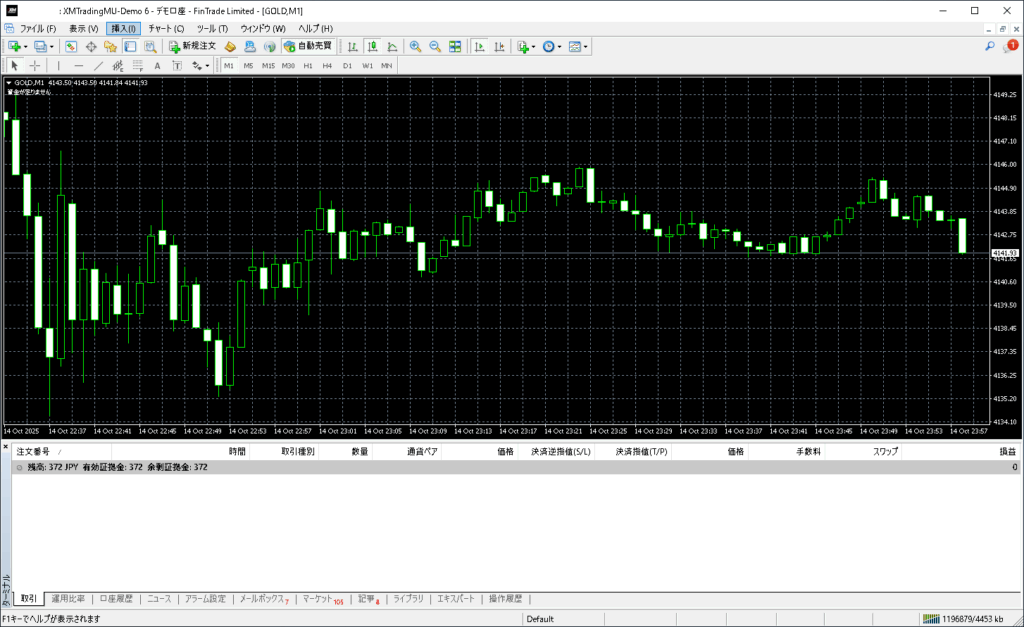Click the search magnifier icon top right
Viewport: 1024px width, 627px height.
(x=990, y=46)
